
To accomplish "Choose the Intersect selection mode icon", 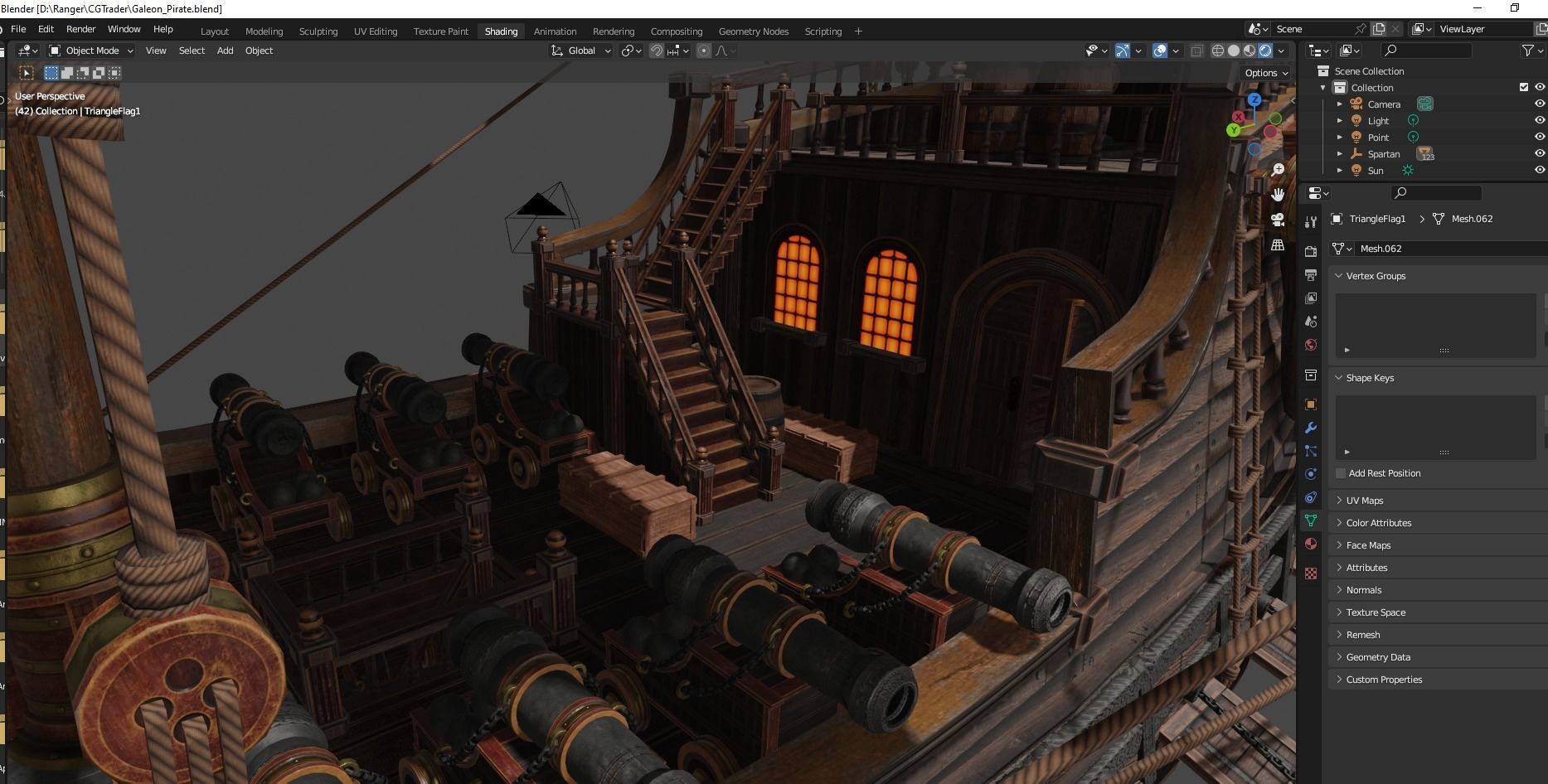I will pos(114,73).
